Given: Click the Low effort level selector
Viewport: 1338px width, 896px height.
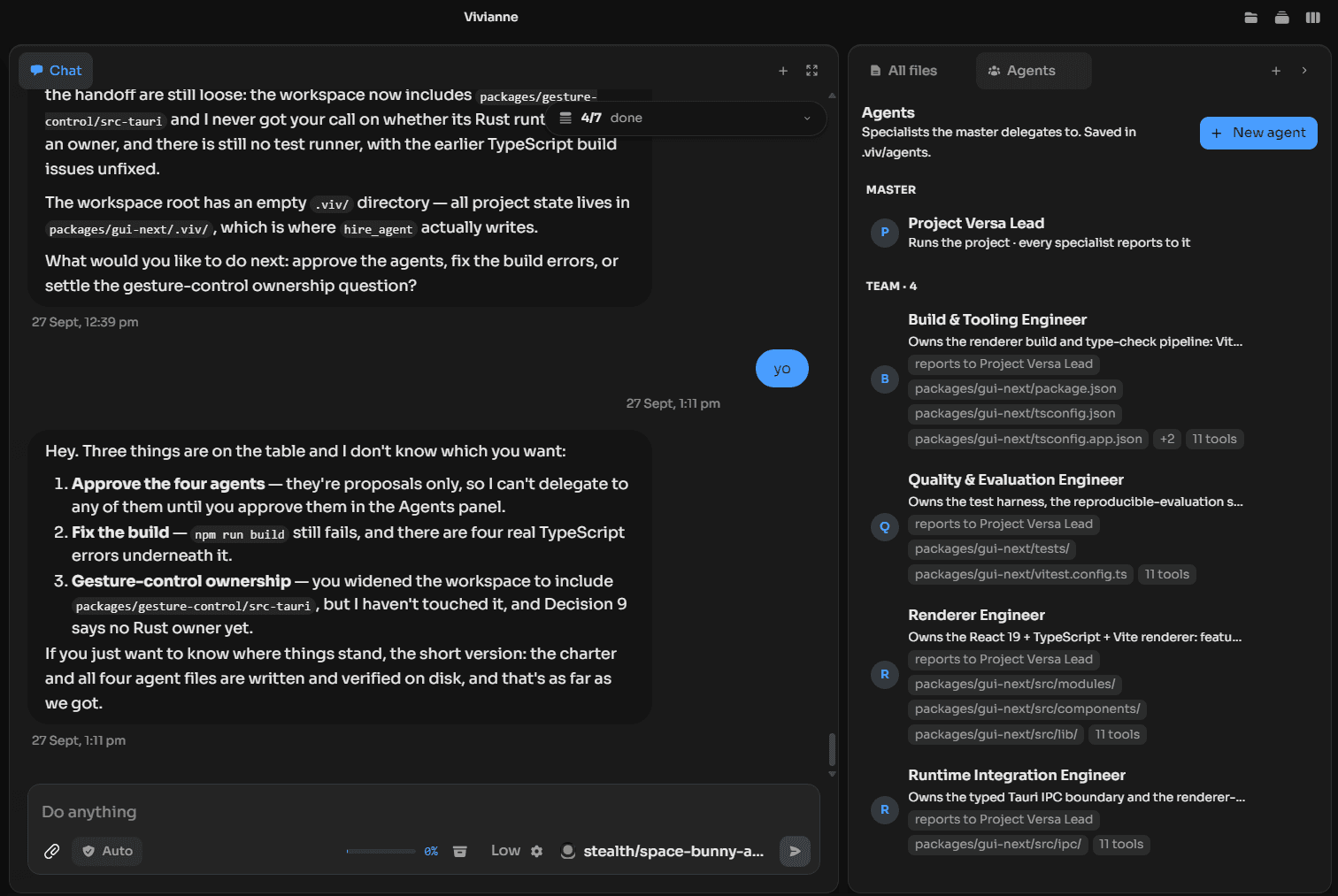Looking at the screenshot, I should pyautogui.click(x=506, y=851).
